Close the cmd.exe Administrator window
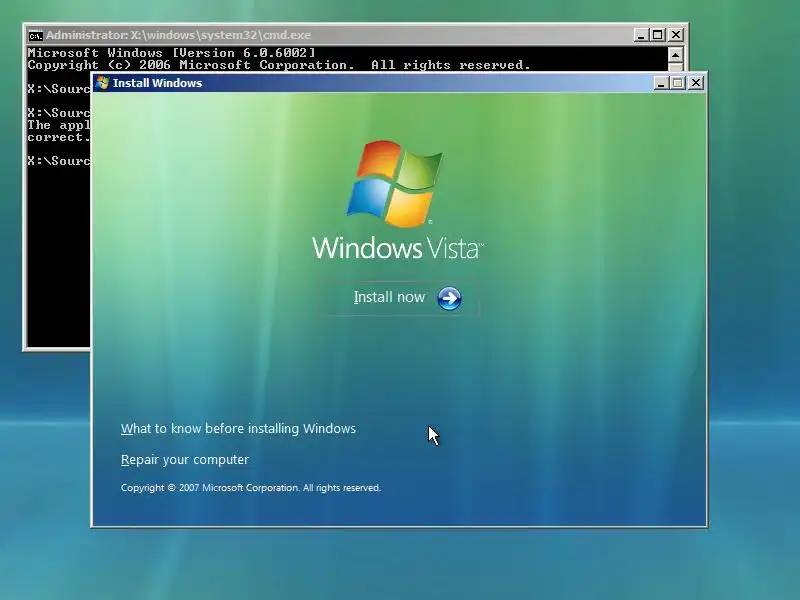The image size is (800, 600). [x=676, y=35]
